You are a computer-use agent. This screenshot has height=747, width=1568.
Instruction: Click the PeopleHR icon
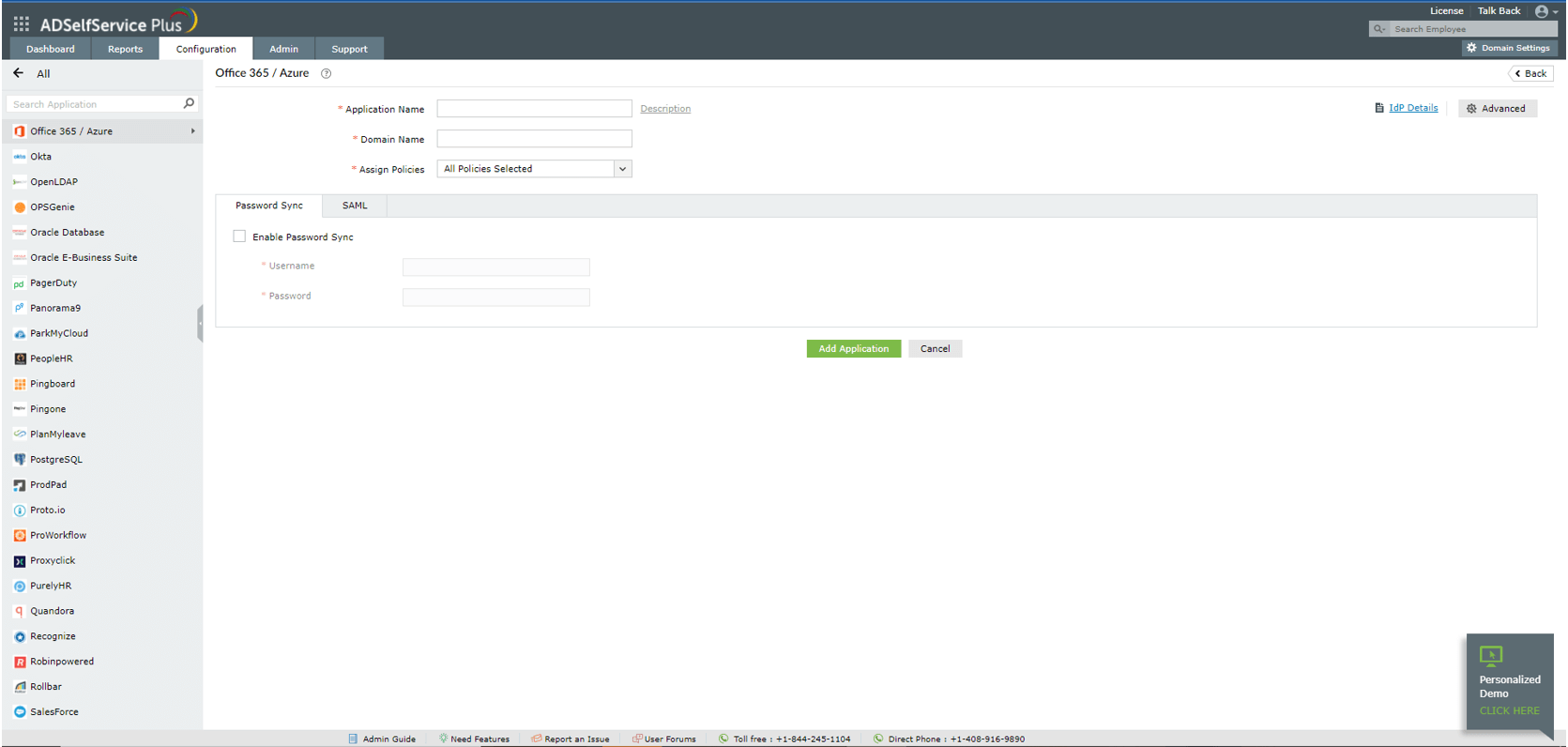(x=20, y=358)
